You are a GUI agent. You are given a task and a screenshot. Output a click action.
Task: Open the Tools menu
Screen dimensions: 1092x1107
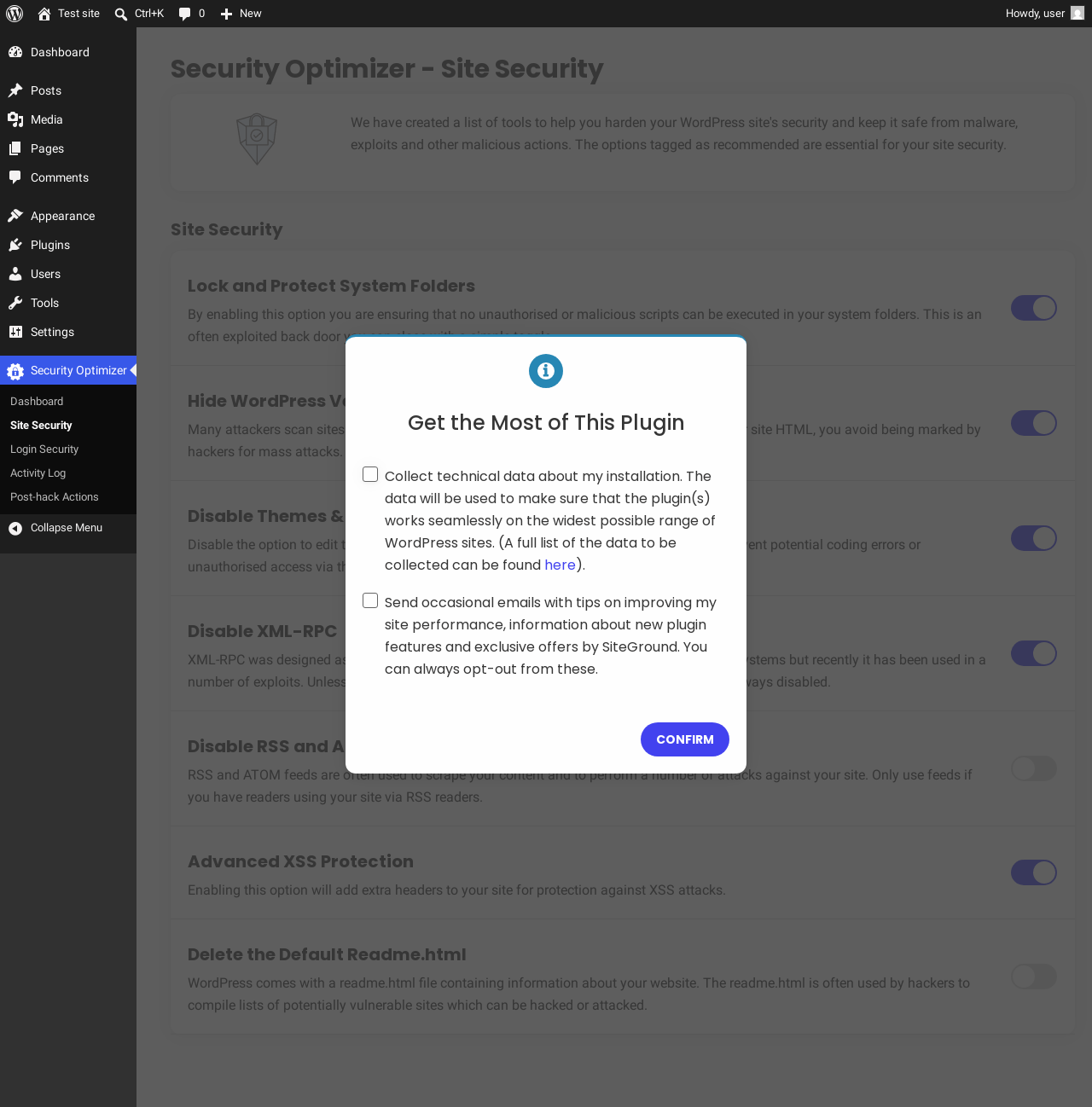point(68,303)
